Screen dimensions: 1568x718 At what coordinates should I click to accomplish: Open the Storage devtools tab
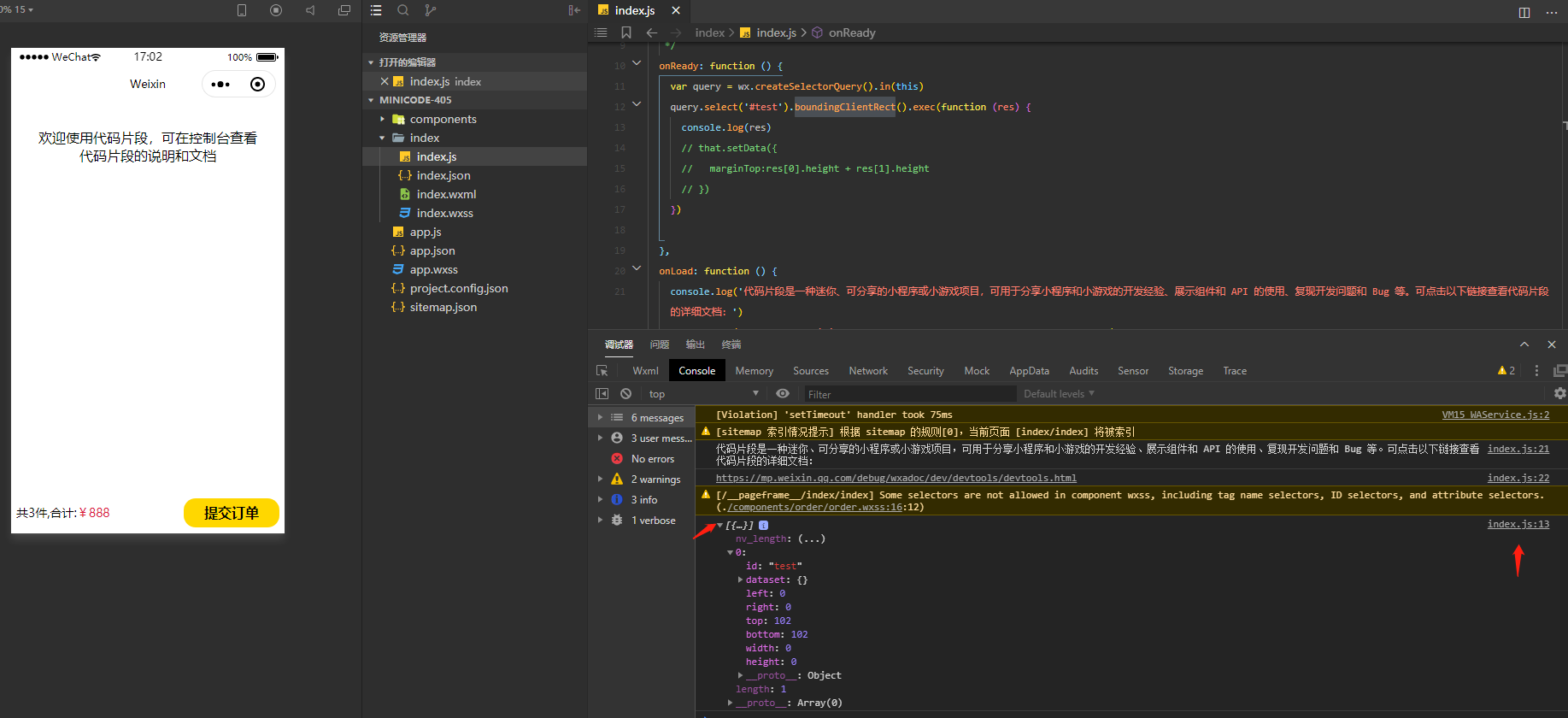[x=1185, y=371]
